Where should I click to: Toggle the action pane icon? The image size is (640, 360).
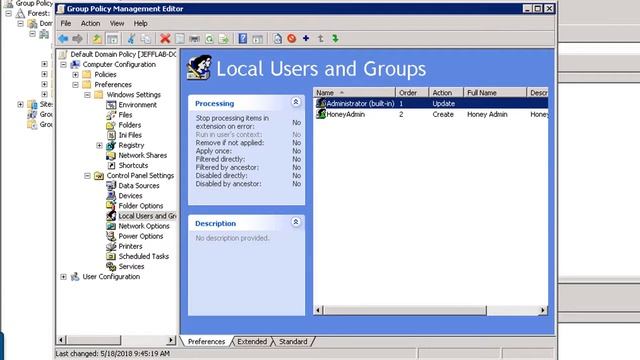coord(258,39)
